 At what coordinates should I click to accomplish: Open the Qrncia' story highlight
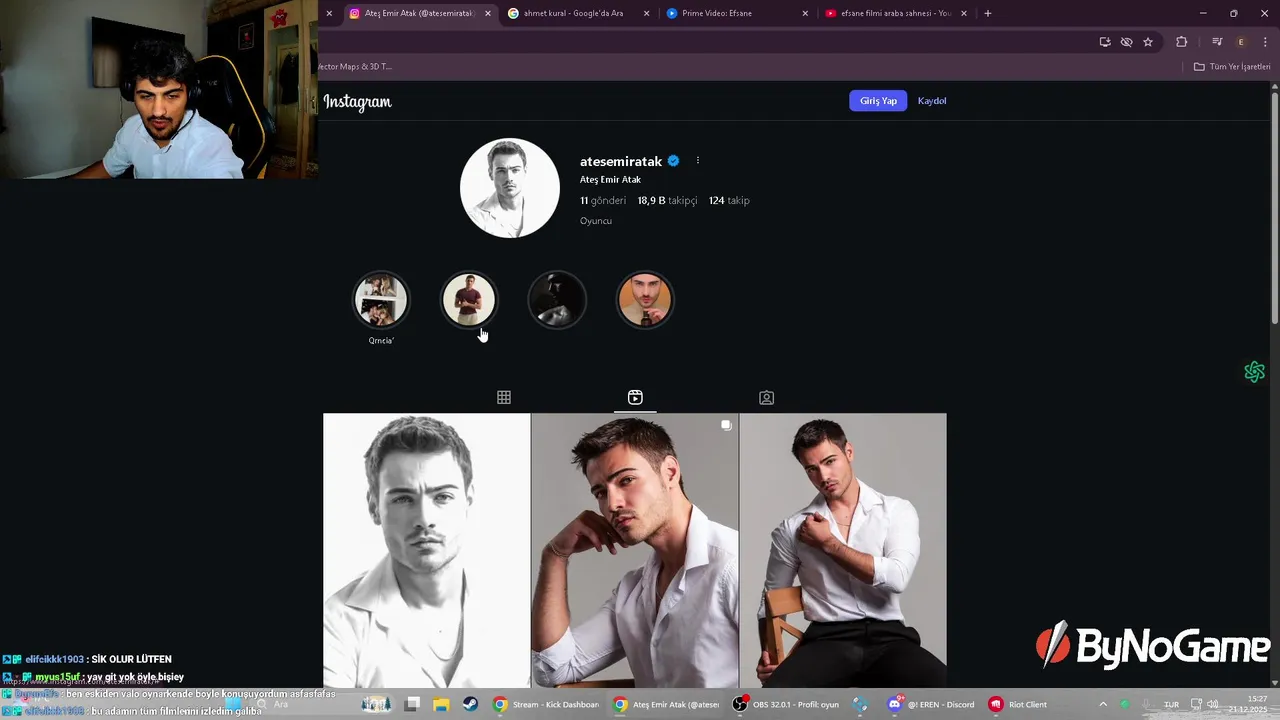(381, 300)
